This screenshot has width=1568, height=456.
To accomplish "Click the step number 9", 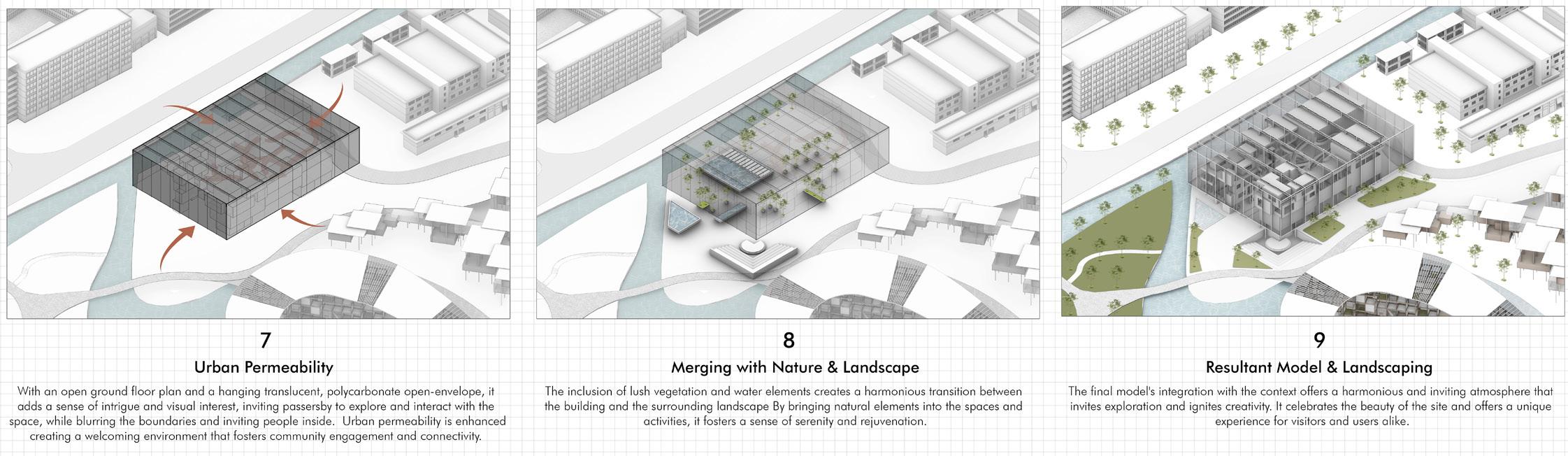I will point(1319,341).
